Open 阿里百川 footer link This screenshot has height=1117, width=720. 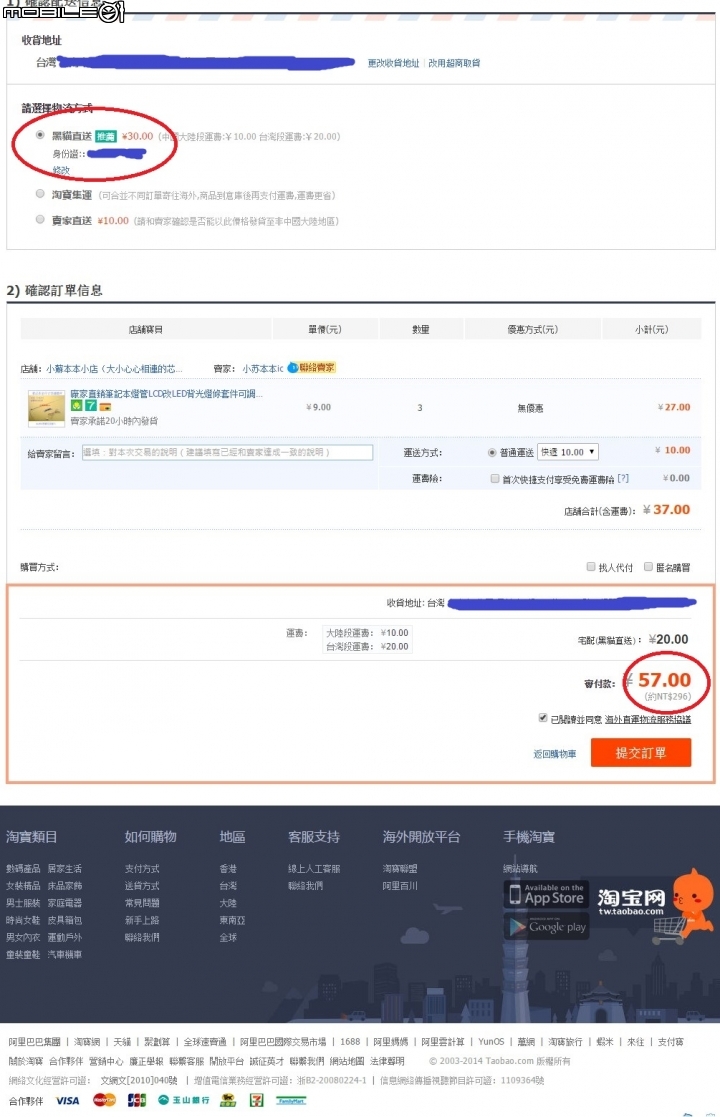coord(400,885)
